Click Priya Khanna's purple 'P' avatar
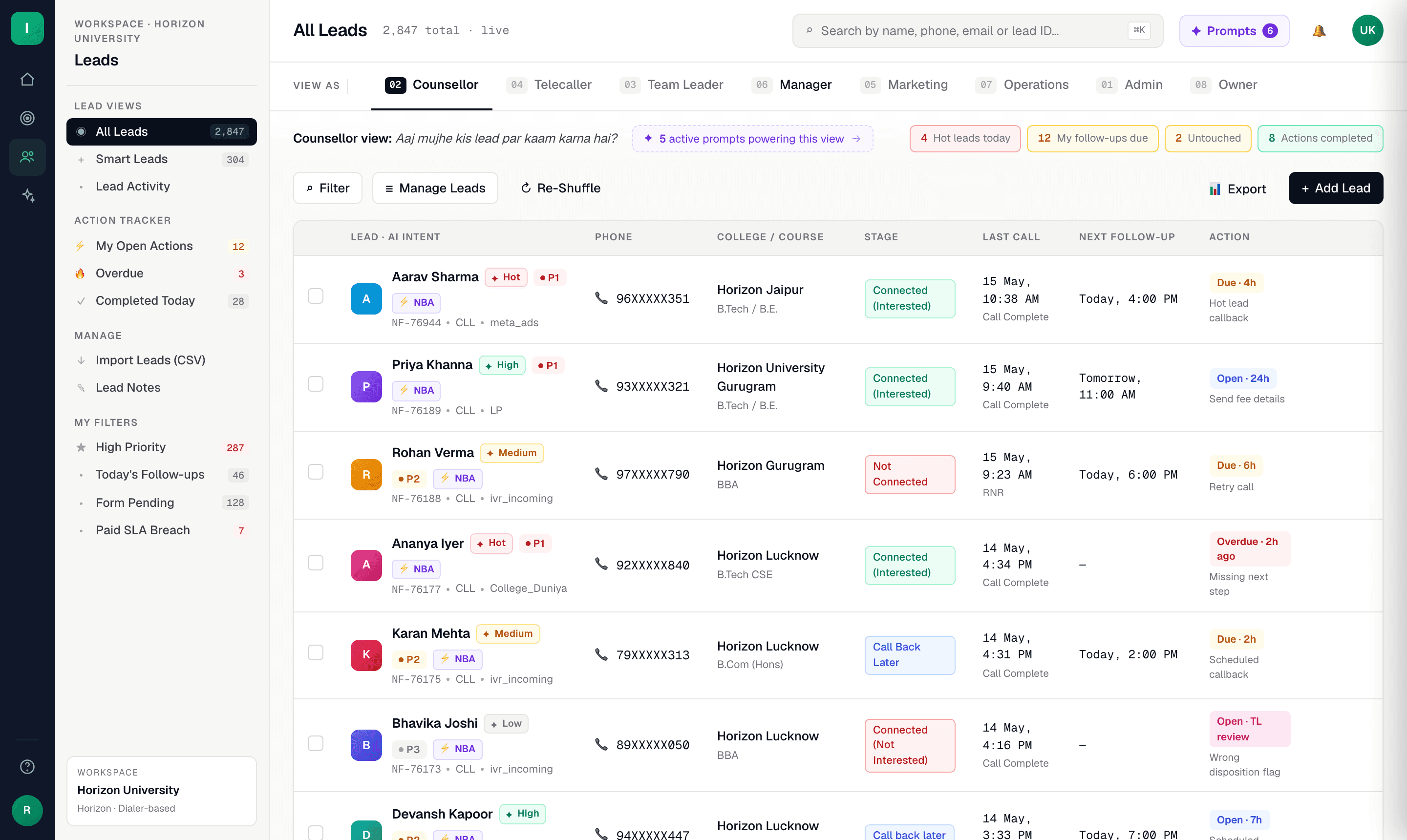This screenshot has height=840, width=1407. point(366,387)
